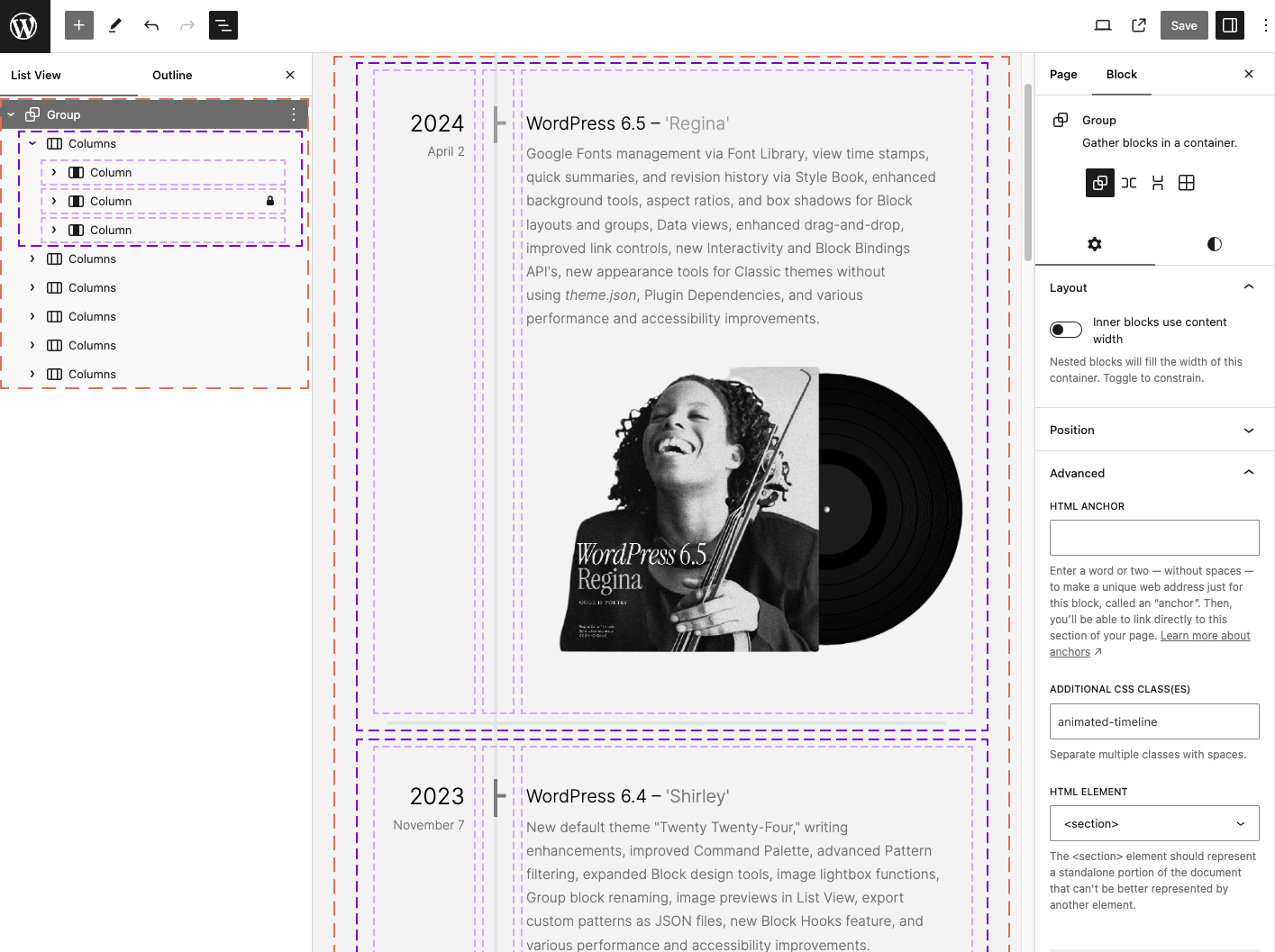The image size is (1275, 952).
Task: Toggle Inner blocks use content width
Action: tap(1066, 330)
